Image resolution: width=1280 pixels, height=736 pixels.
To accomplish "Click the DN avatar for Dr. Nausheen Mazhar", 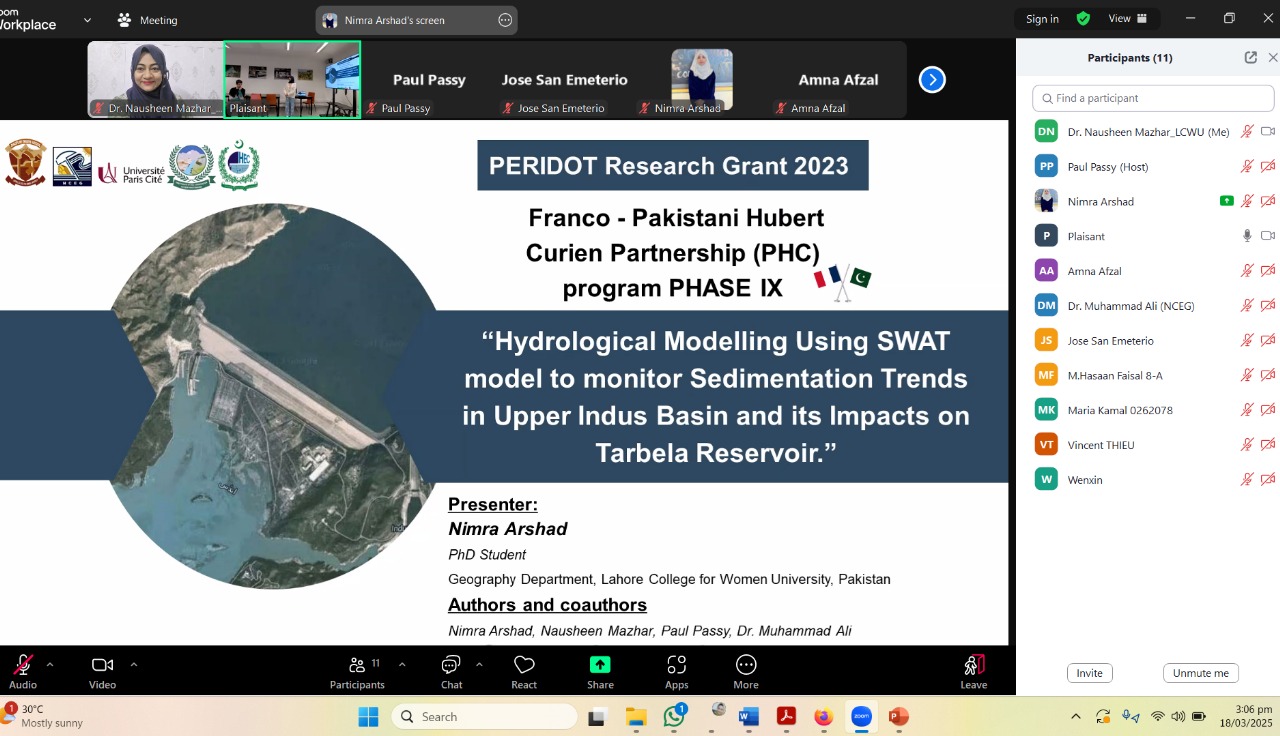I will (1046, 131).
